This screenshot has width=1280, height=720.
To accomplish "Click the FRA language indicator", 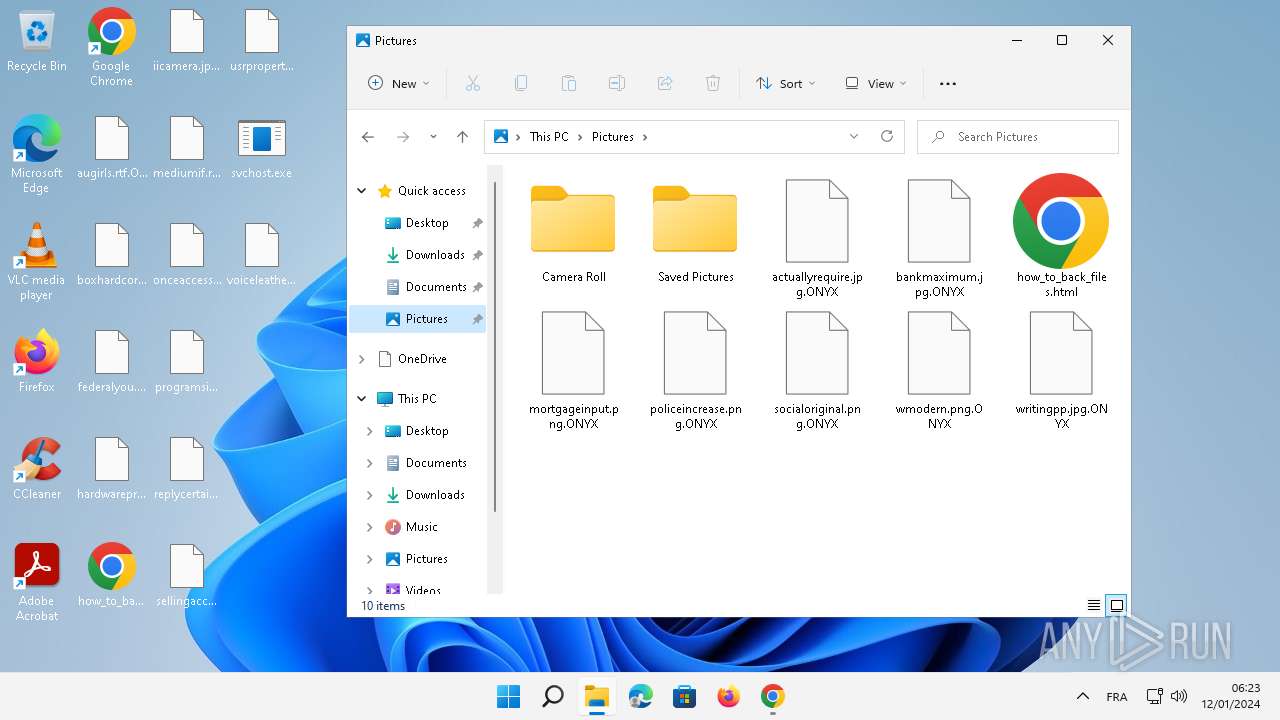I will [x=1117, y=697].
